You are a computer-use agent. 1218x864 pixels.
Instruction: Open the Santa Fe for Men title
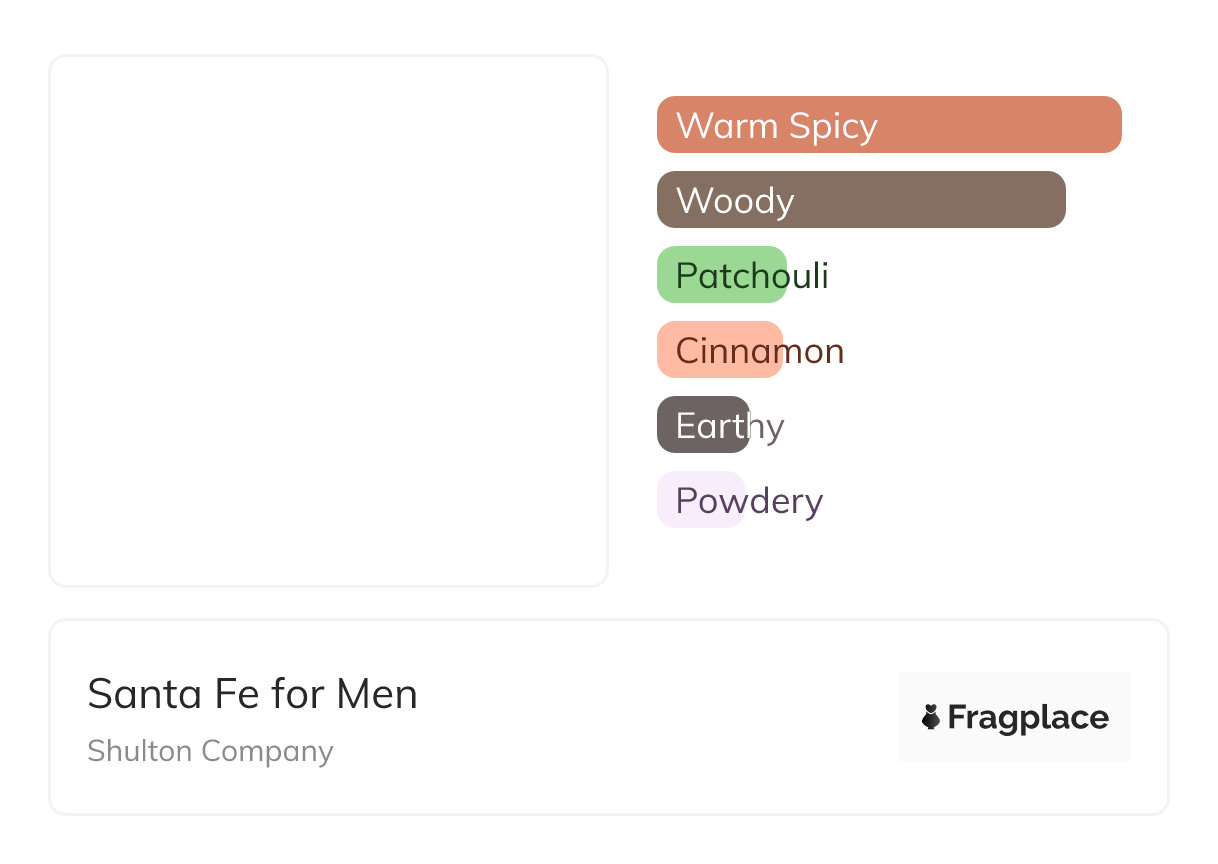pos(252,694)
